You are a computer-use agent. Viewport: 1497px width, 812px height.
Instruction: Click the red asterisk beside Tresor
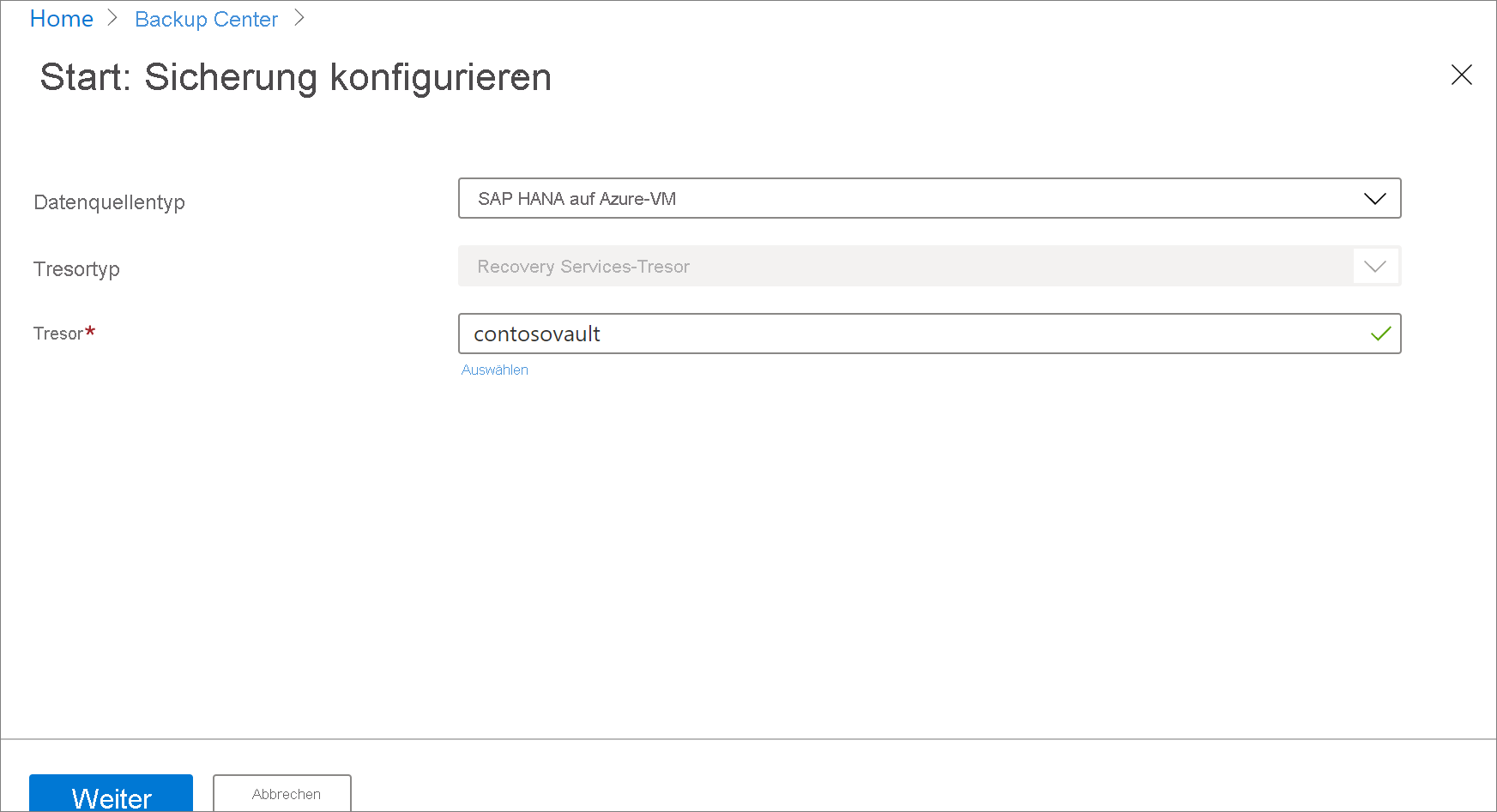click(90, 328)
